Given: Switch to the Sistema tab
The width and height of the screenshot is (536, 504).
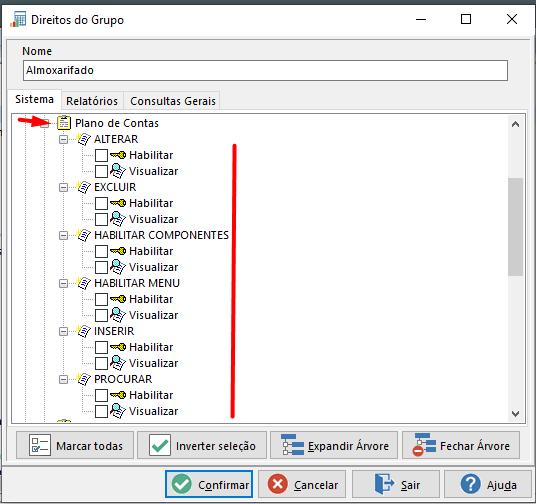Looking at the screenshot, I should click(x=35, y=99).
